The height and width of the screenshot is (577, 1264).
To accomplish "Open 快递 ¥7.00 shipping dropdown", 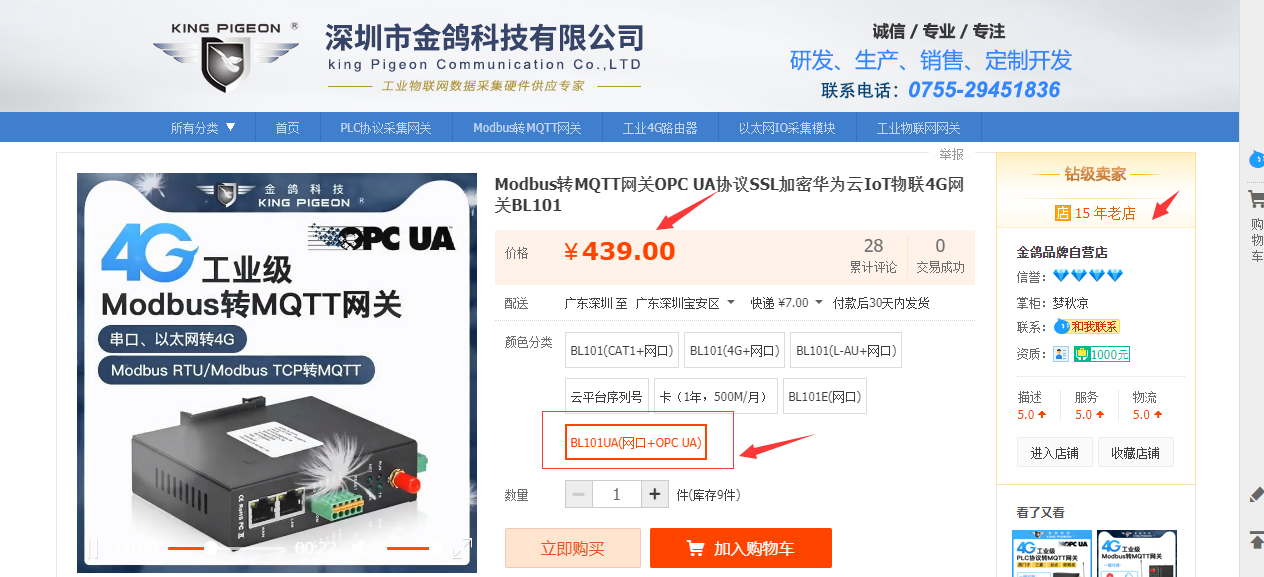I will (x=787, y=303).
